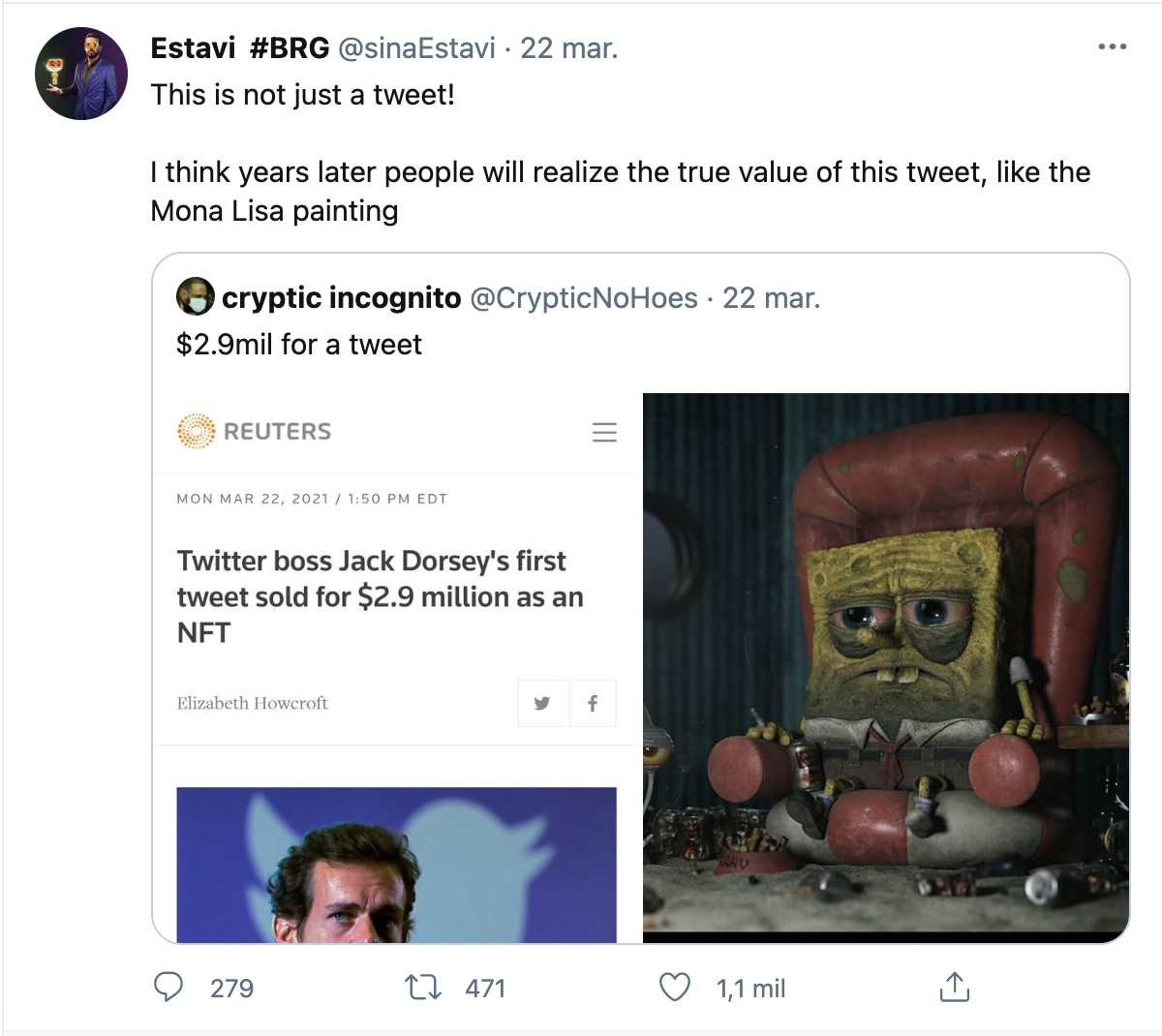Screen dimensions: 1162x1036
Task: Click the Estavi #BRG display name
Action: click(x=240, y=47)
